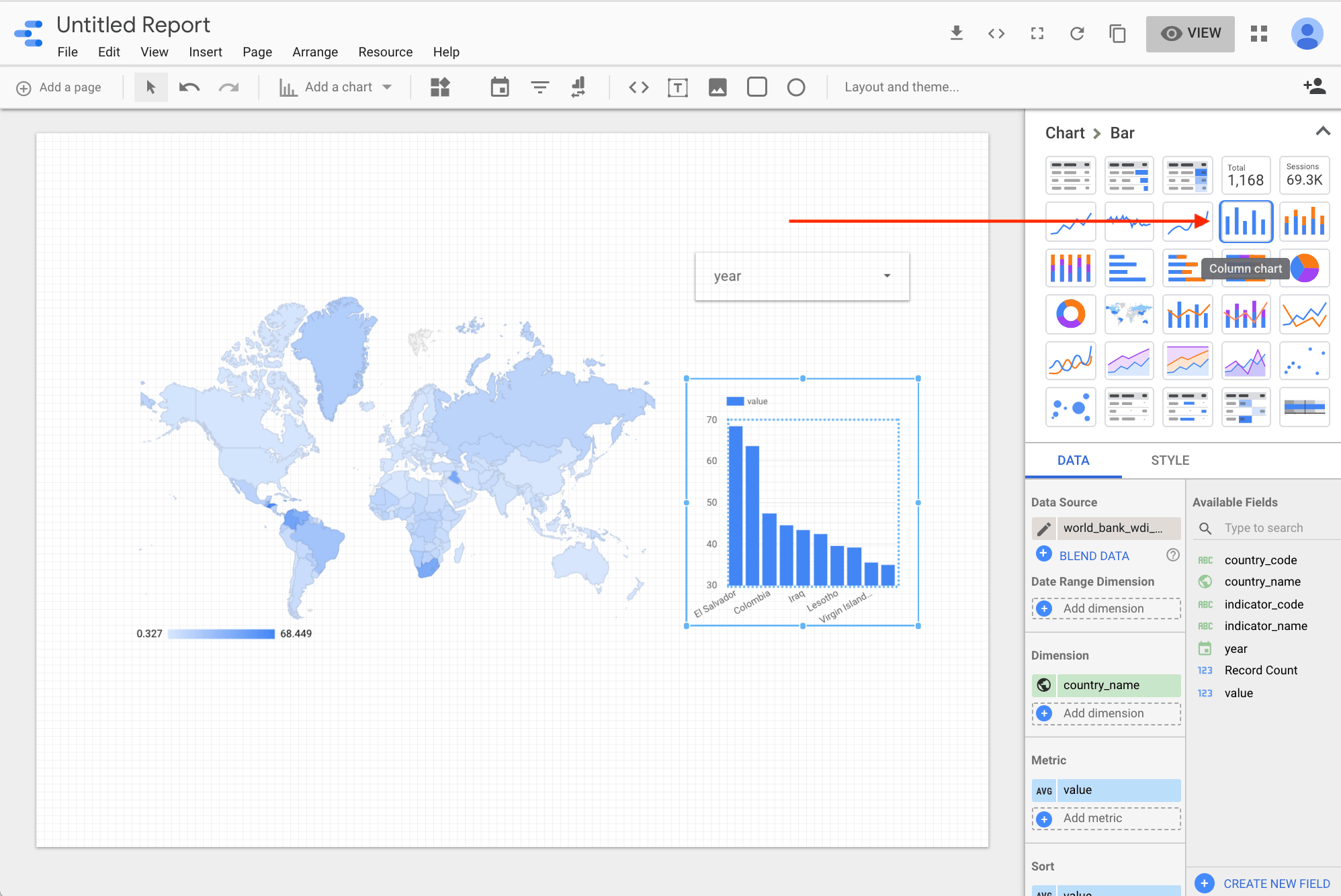This screenshot has width=1341, height=896.
Task: Select the column chart type icon
Action: [1246, 221]
